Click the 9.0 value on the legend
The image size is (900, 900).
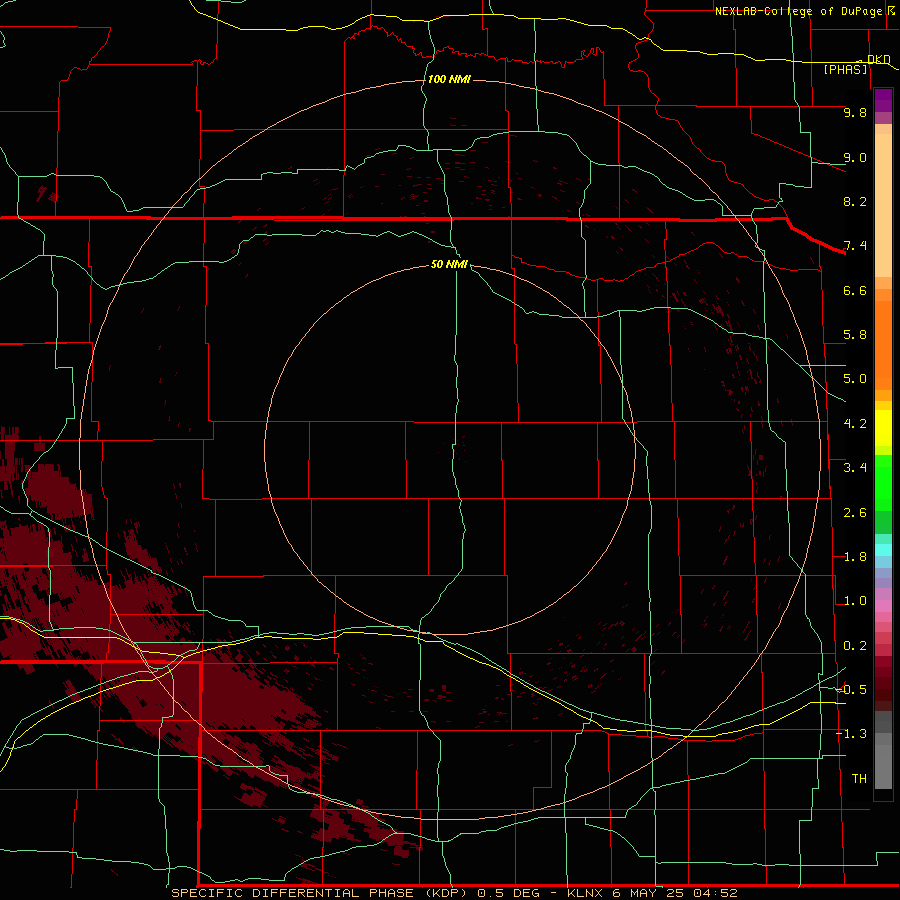[x=855, y=157]
